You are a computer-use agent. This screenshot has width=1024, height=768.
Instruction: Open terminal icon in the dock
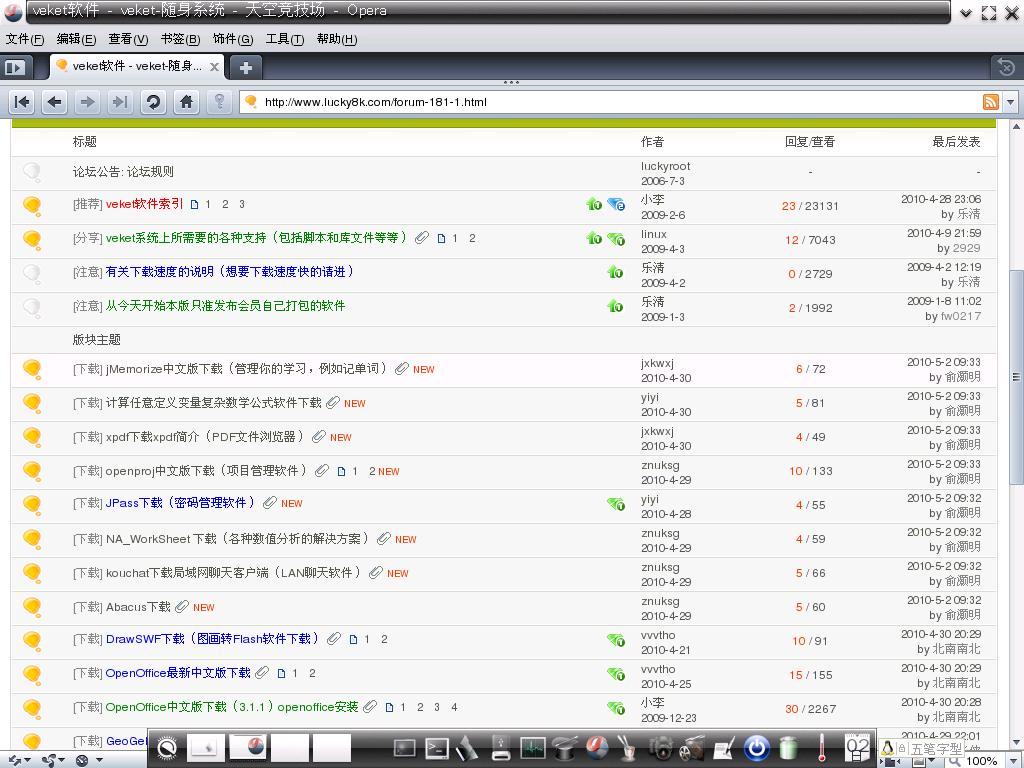(436, 748)
